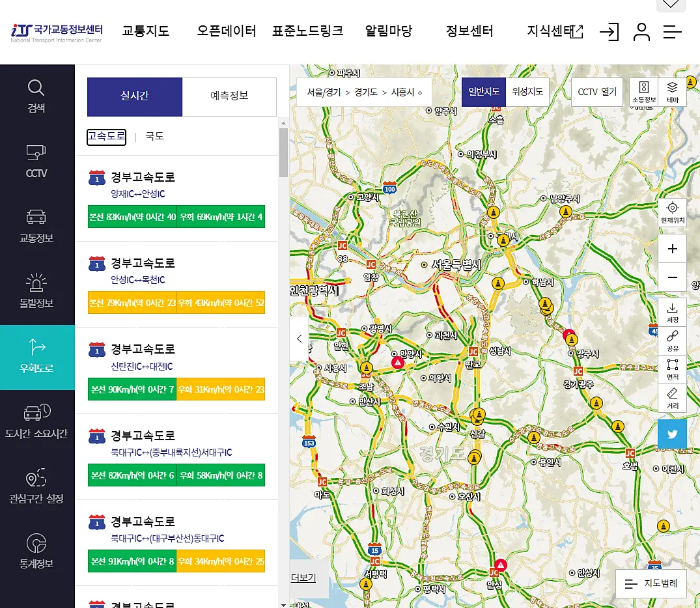This screenshot has height=608, width=700.
Task: Switch the map to 일반지도
Action: coord(483,92)
